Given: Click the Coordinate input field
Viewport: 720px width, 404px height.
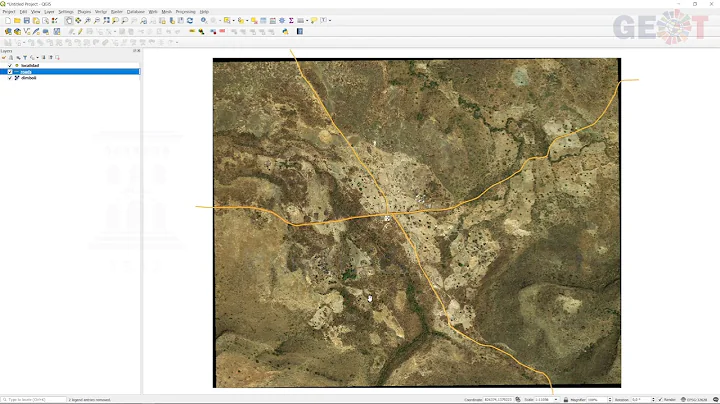Looking at the screenshot, I should coord(498,399).
